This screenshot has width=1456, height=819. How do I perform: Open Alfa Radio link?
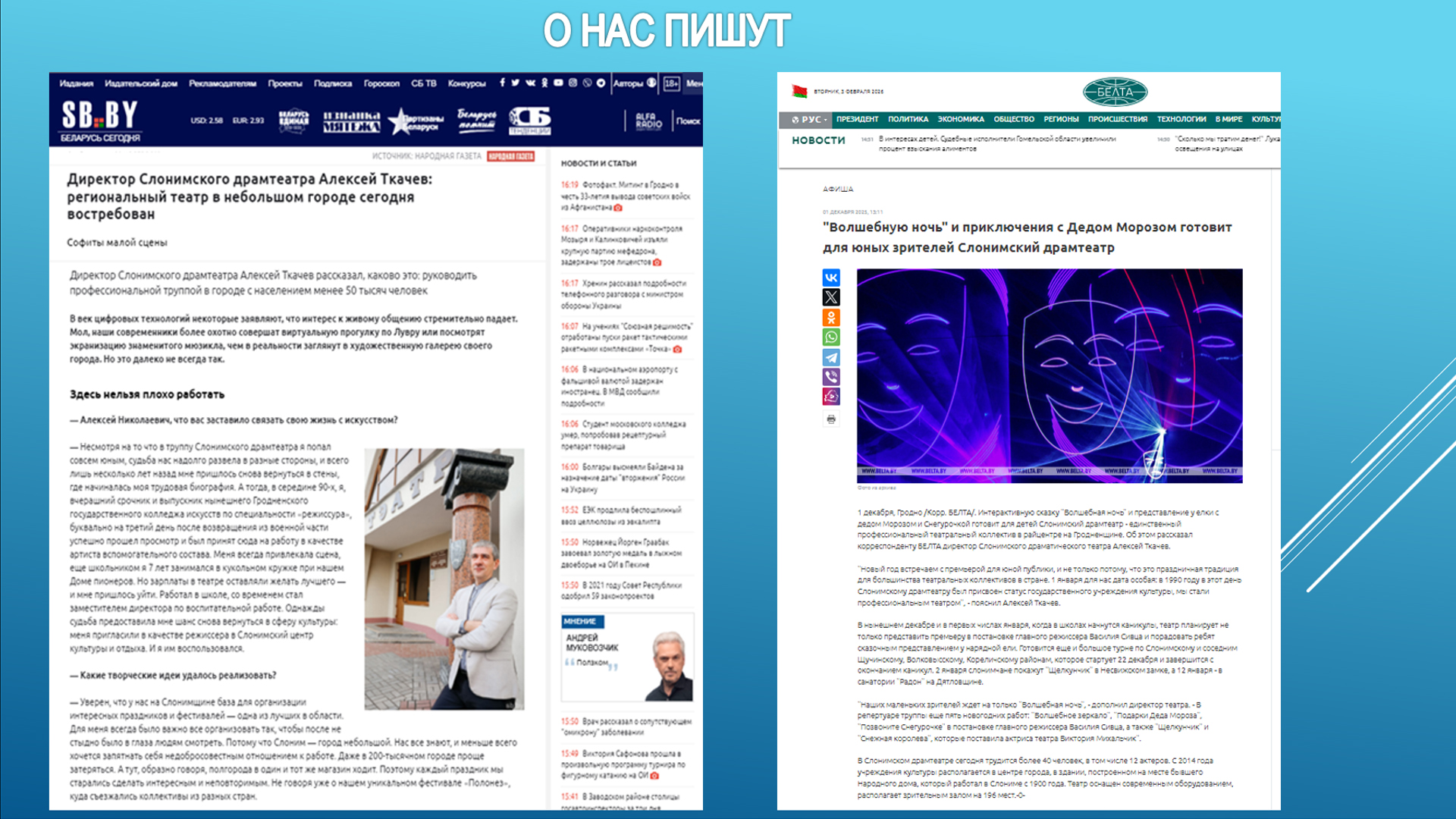648,121
